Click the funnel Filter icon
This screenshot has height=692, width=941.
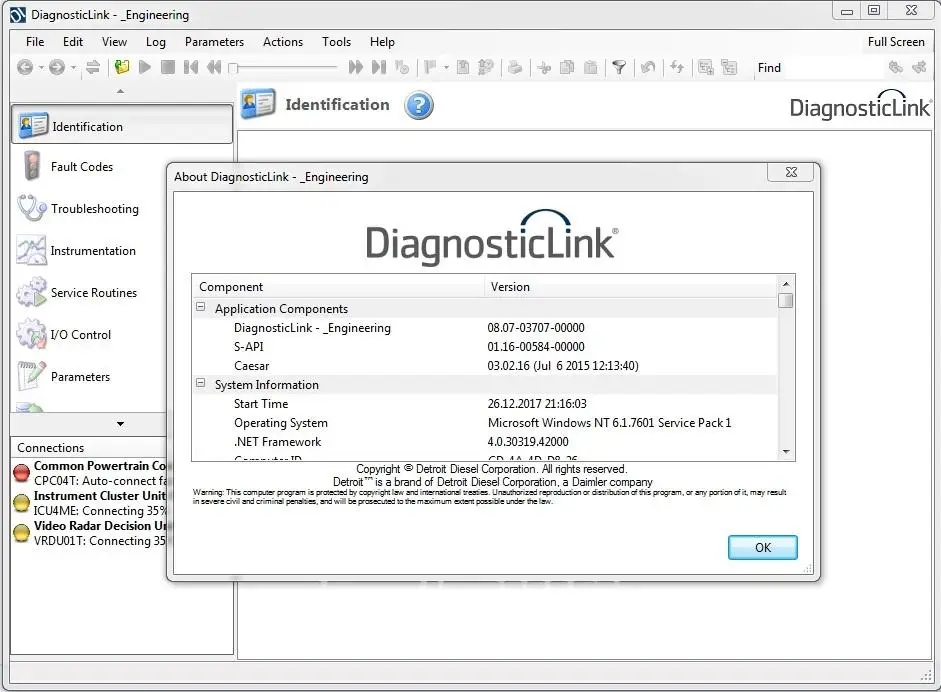[x=619, y=67]
